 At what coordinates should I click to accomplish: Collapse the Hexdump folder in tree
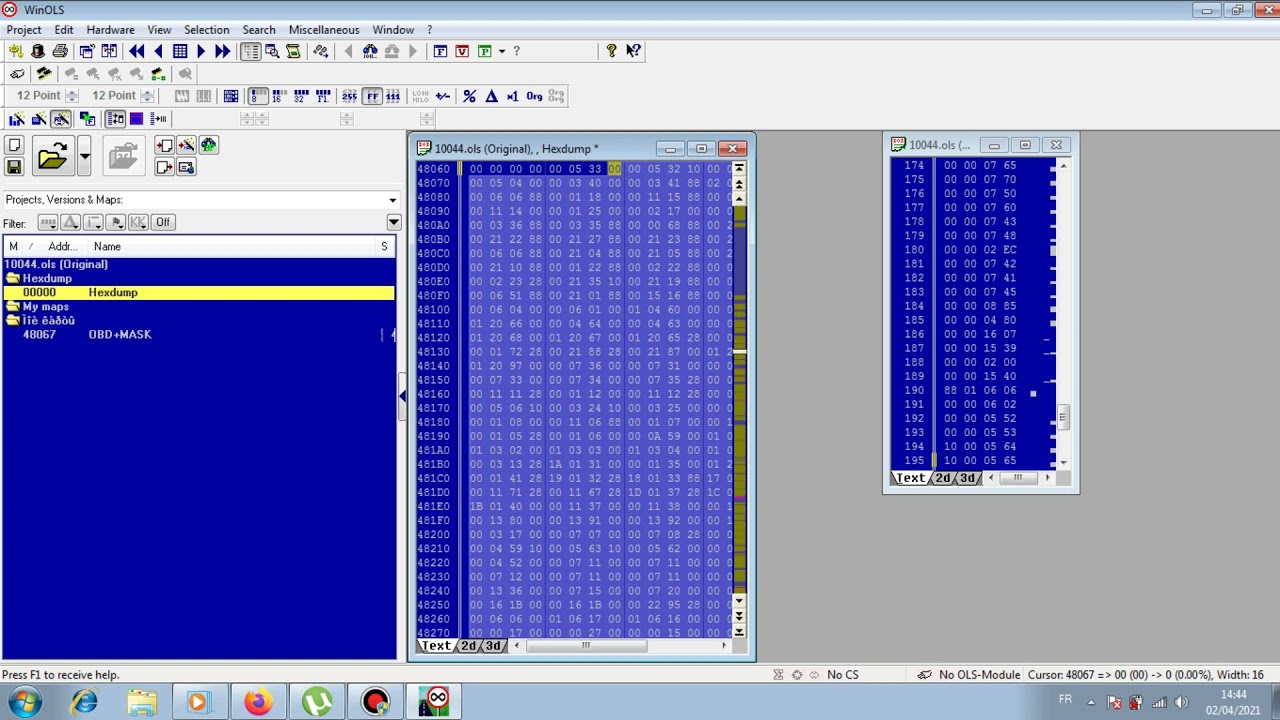pyautogui.click(x=12, y=278)
